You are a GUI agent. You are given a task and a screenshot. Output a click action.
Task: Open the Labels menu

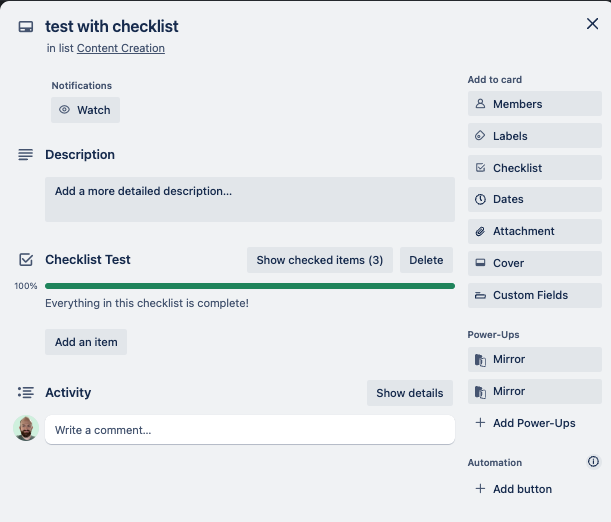coord(535,136)
